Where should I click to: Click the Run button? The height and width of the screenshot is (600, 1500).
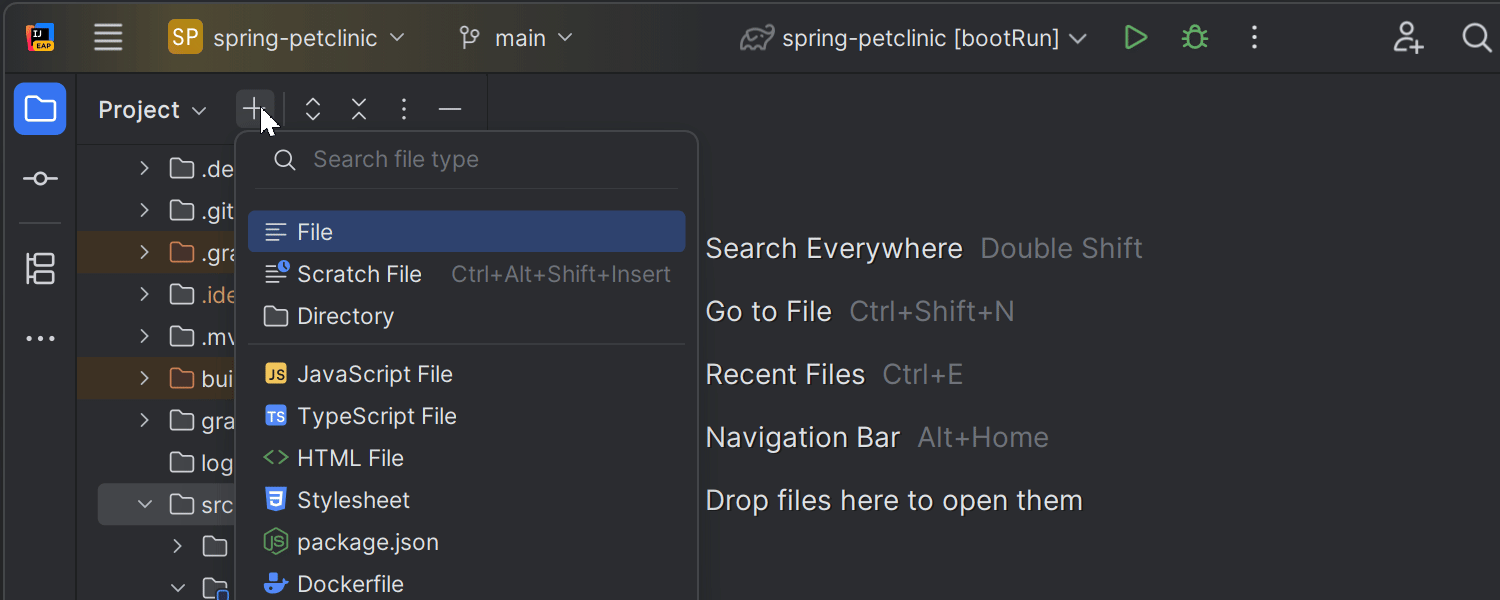1135,38
